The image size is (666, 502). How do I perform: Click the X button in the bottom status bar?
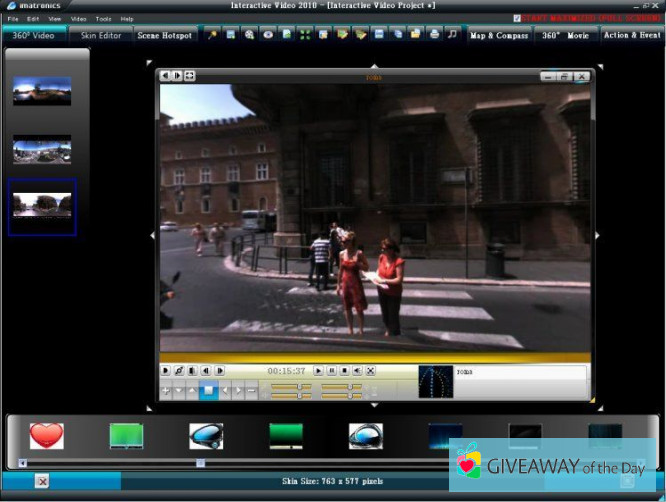pos(42,481)
